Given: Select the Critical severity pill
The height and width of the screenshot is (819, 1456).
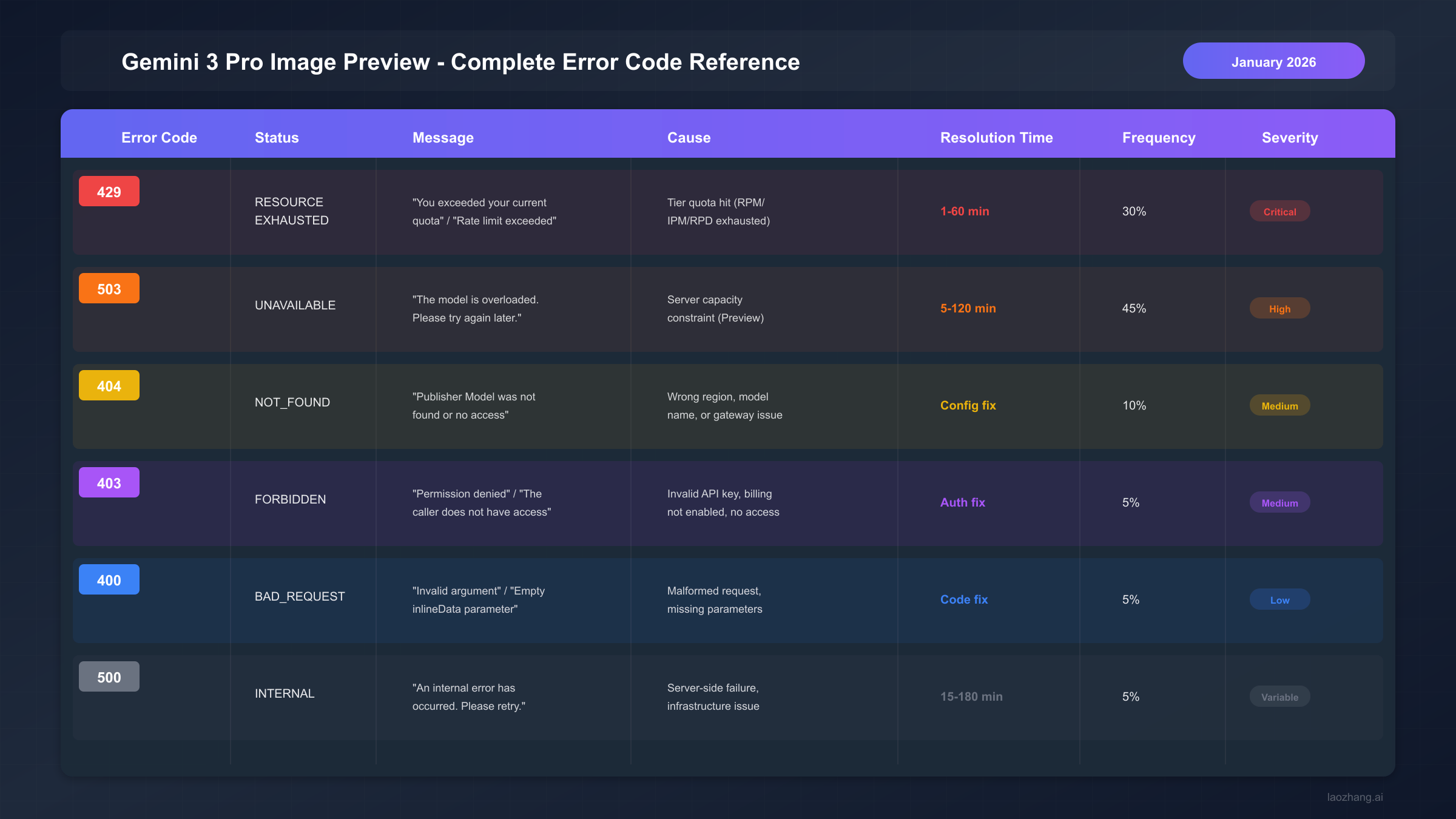Looking at the screenshot, I should tap(1279, 211).
